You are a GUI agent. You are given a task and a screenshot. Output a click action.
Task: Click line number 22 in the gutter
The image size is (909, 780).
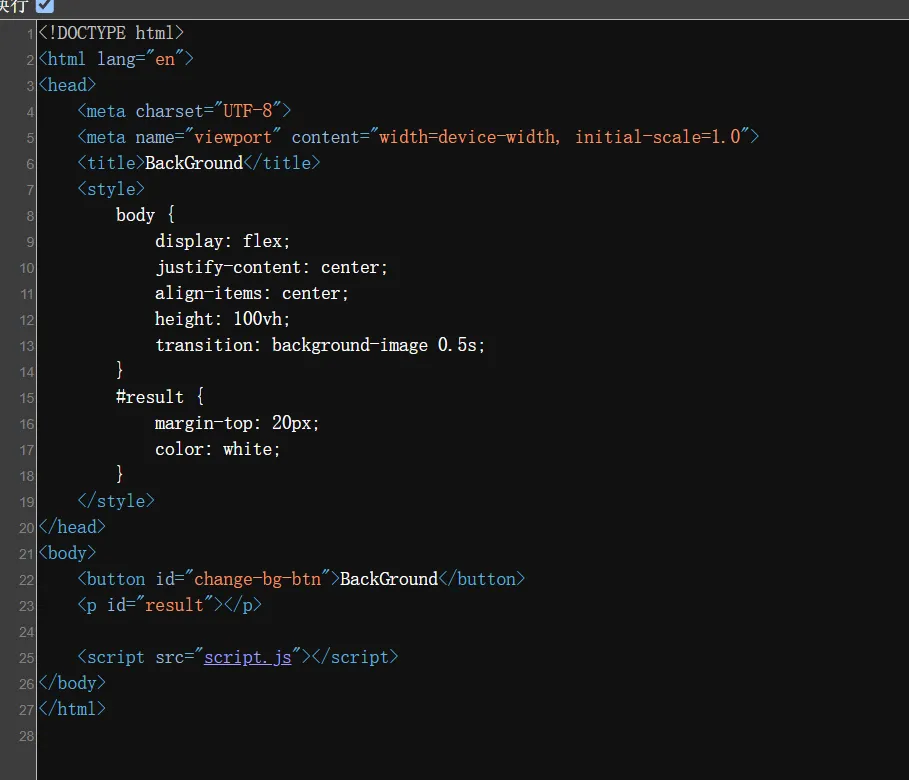pos(27,580)
